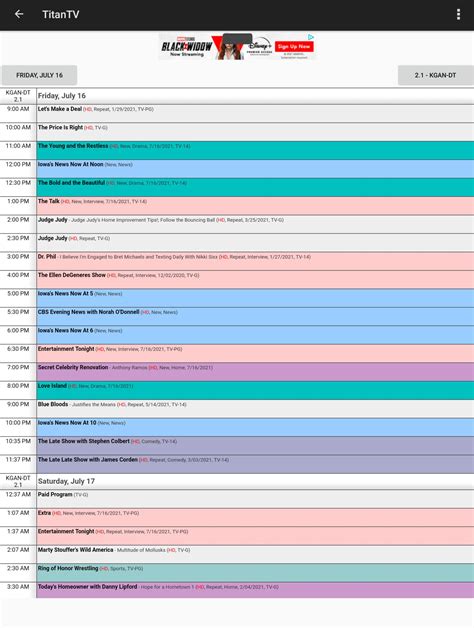Click the AdChoices icon on the banner
The image size is (474, 628).
(x=311, y=37)
